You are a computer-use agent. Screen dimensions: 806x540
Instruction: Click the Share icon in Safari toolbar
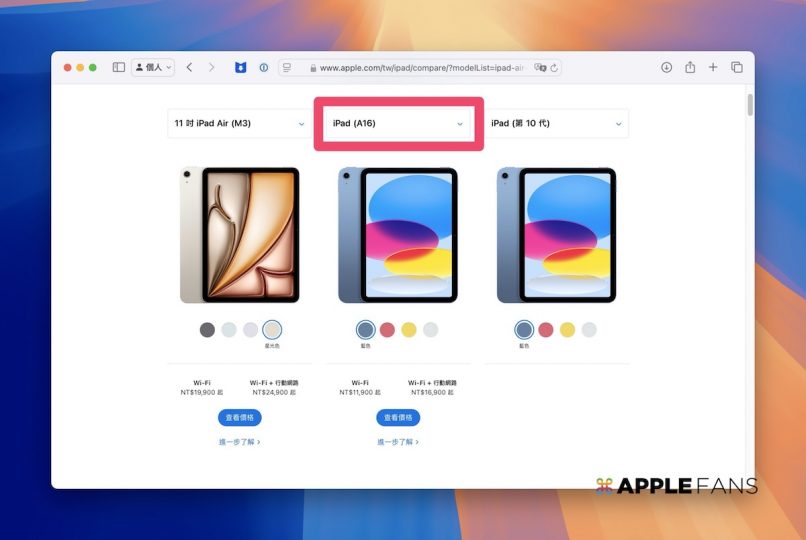click(x=690, y=67)
